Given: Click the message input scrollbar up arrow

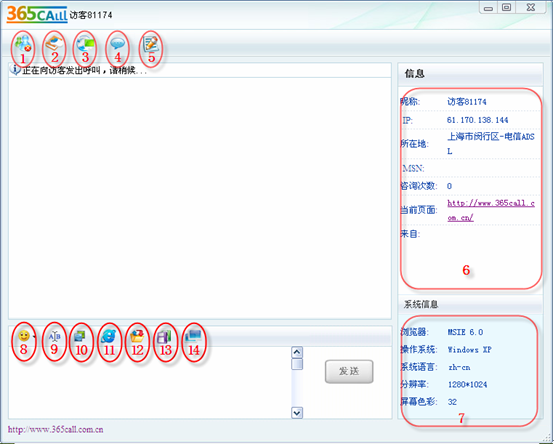Looking at the screenshot, I should 297,352.
